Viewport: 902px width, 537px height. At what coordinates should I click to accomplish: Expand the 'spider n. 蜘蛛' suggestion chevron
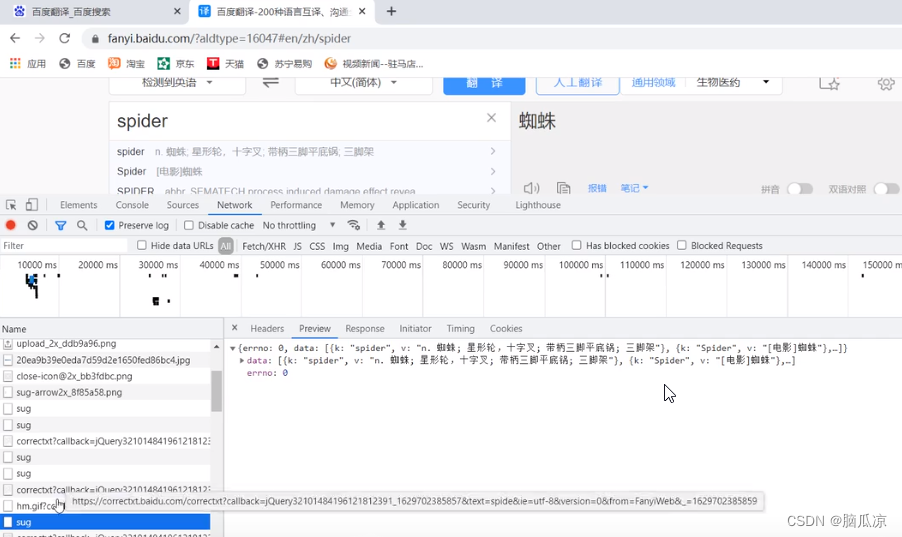click(x=493, y=151)
